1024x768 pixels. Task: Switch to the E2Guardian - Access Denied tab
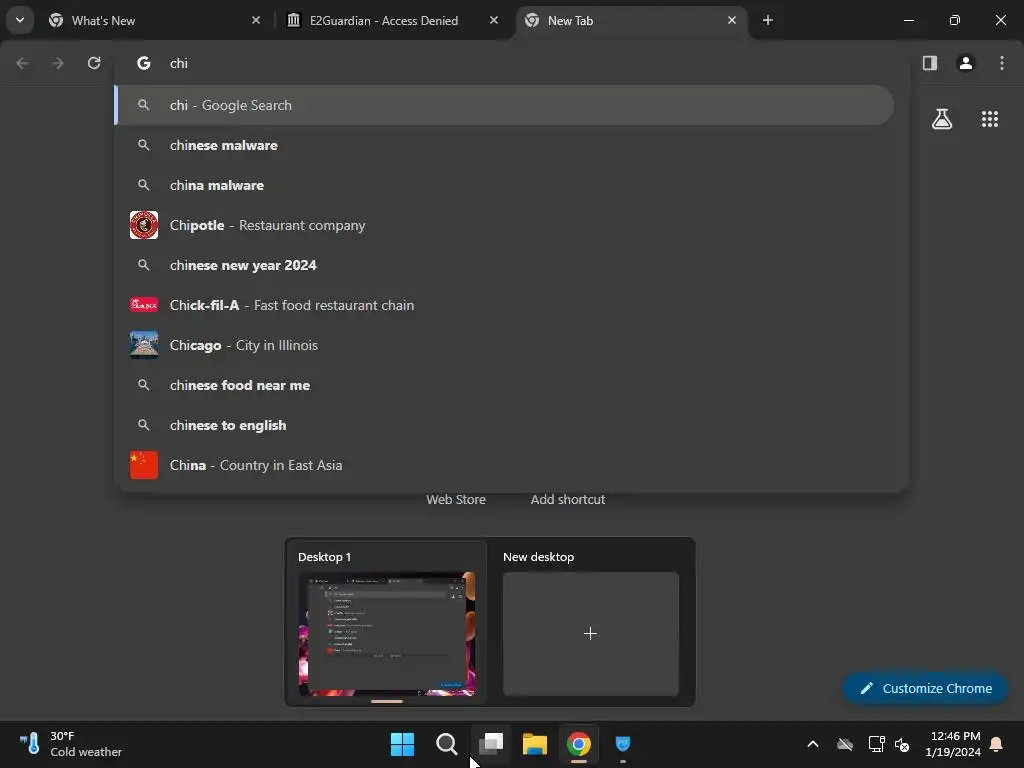[x=392, y=21]
